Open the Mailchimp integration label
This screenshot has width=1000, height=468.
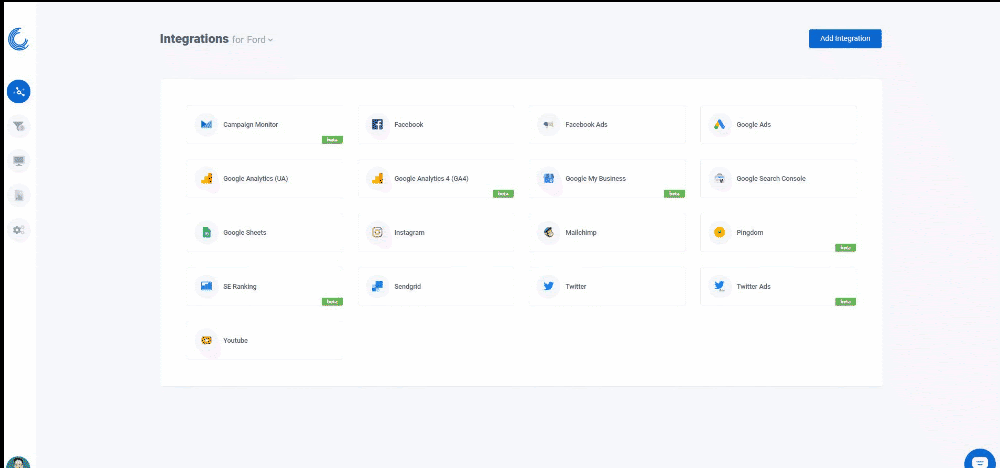[x=581, y=233]
